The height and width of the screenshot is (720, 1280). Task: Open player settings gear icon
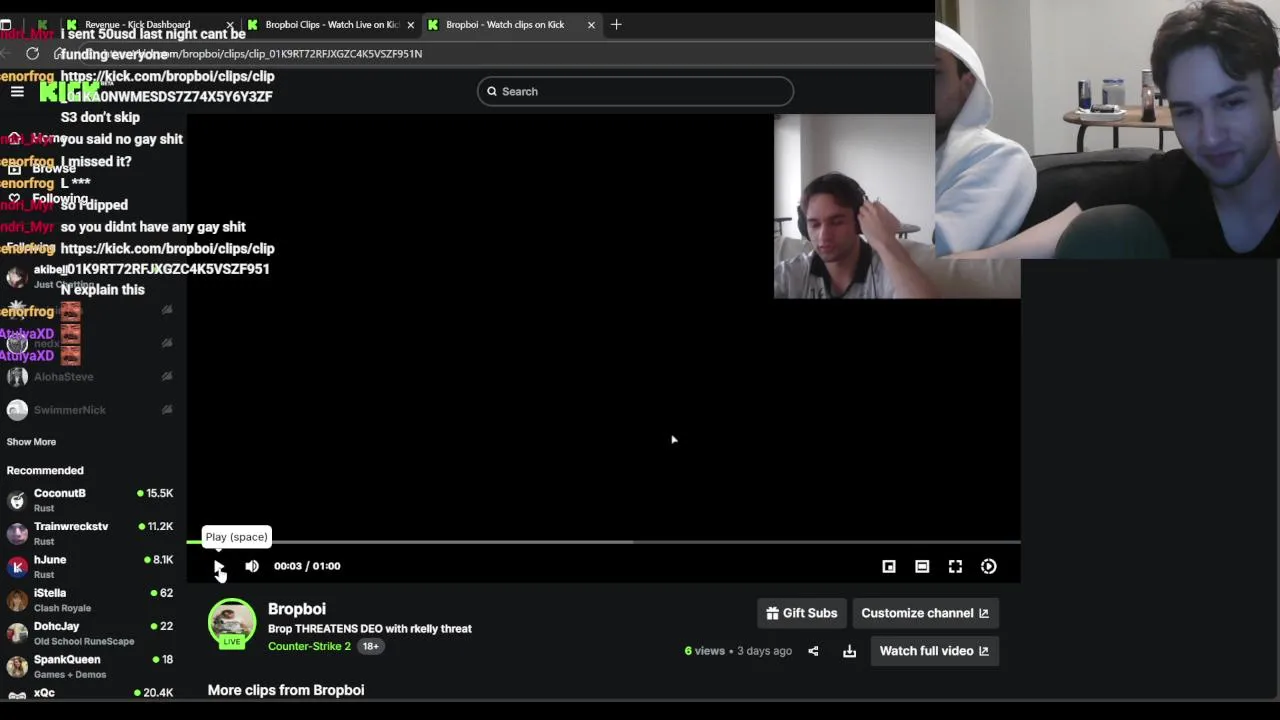[988, 566]
